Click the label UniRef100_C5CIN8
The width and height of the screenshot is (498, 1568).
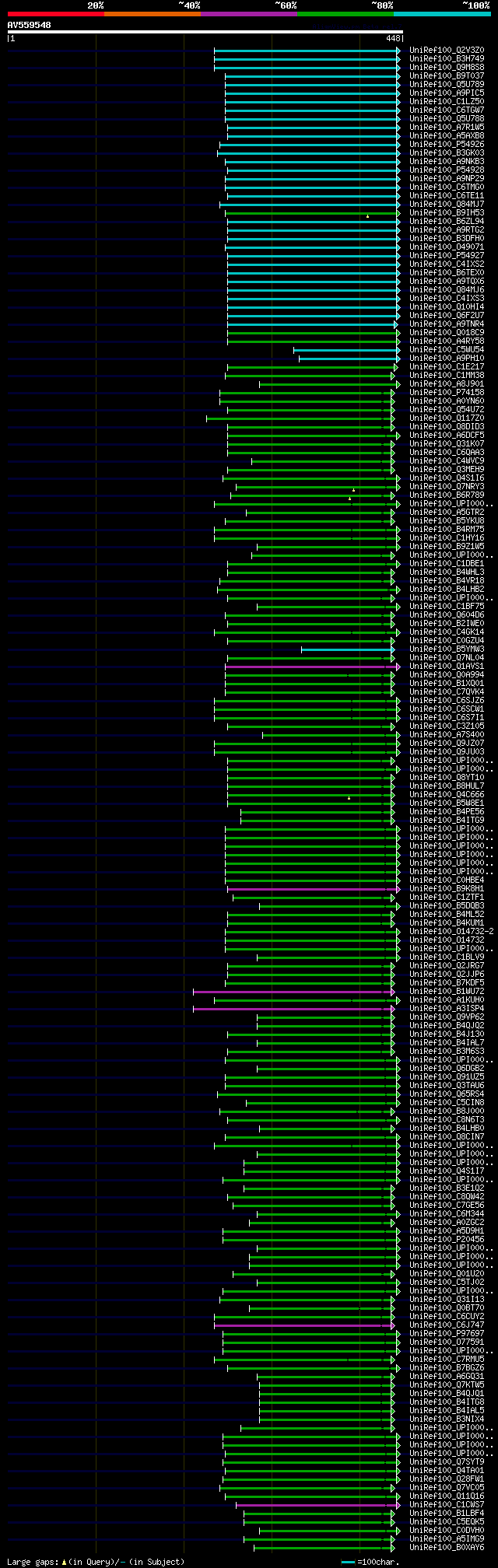447,1103
